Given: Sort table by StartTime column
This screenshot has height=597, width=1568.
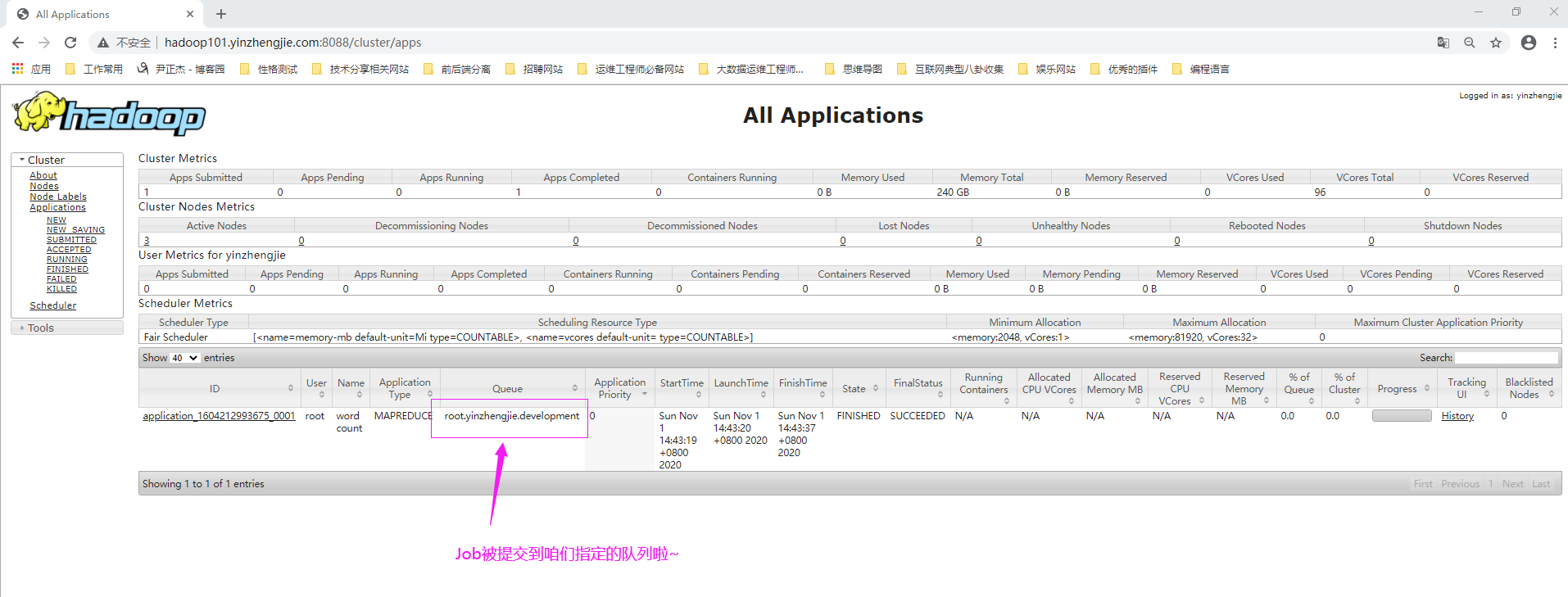Looking at the screenshot, I should [682, 388].
